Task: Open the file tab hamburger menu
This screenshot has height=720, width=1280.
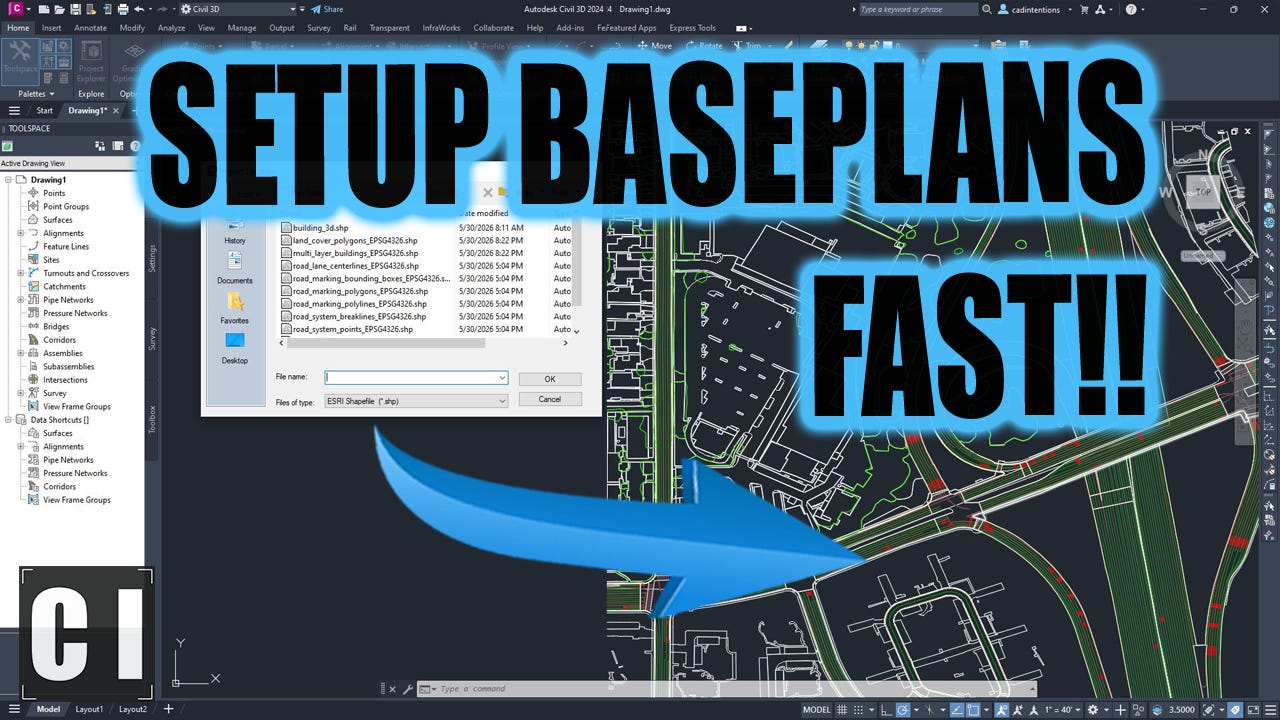Action: pos(14,111)
